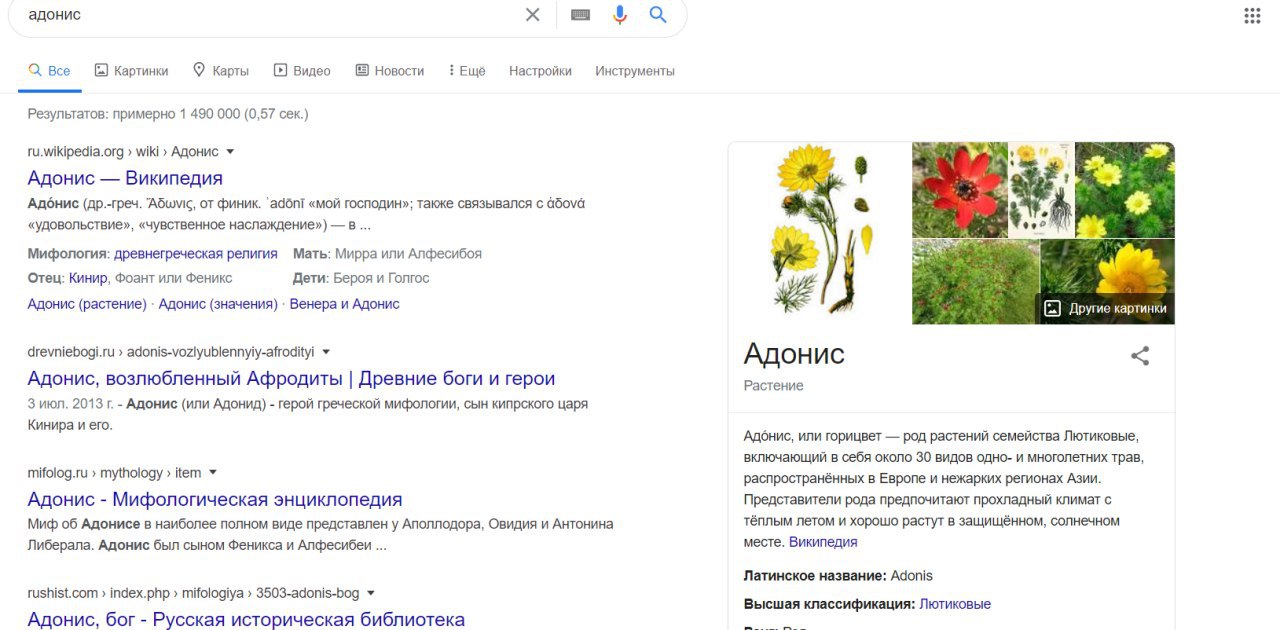This screenshot has height=630, width=1280.
Task: Click the results count text
Action: click(x=168, y=114)
